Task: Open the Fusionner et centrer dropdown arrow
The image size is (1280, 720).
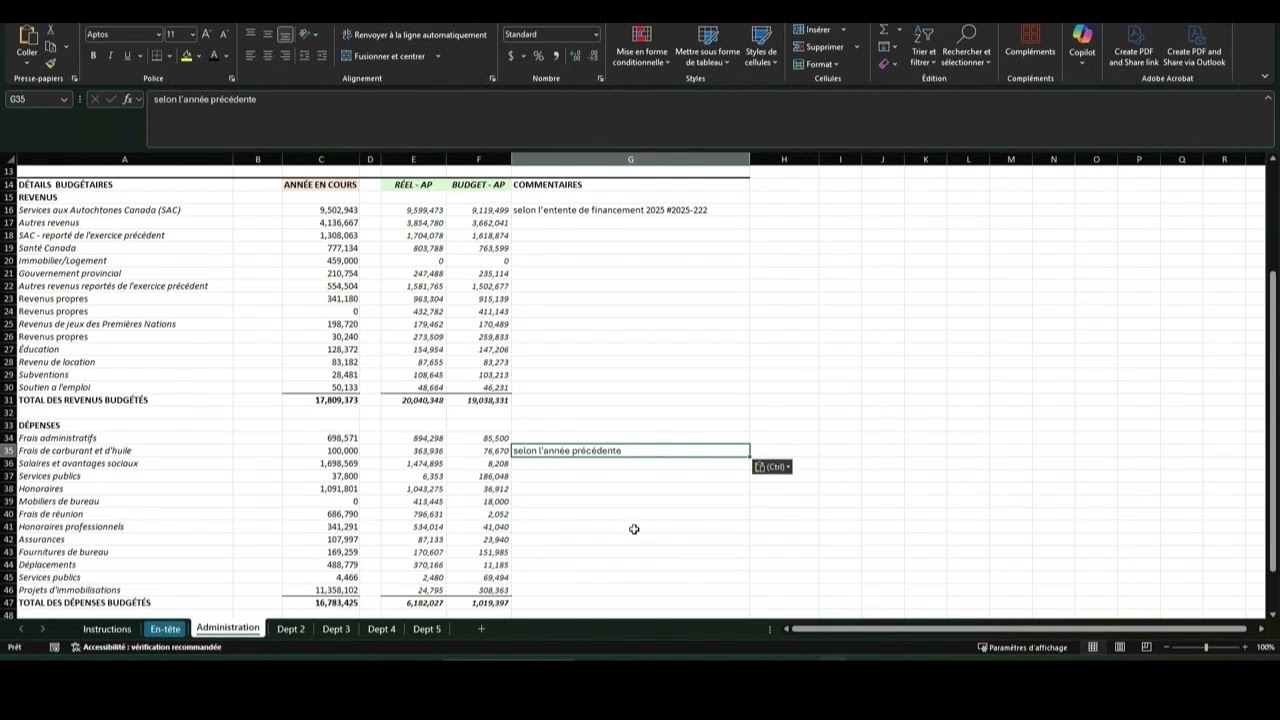Action: [438, 56]
